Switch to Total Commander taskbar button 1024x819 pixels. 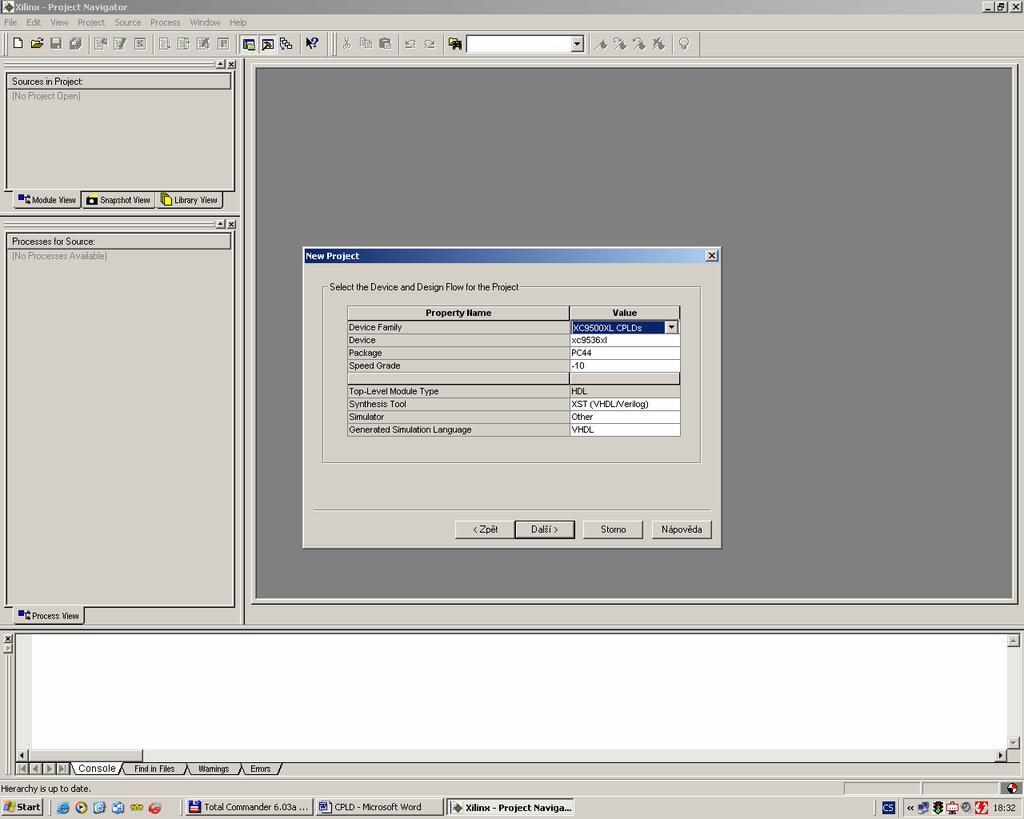point(248,807)
